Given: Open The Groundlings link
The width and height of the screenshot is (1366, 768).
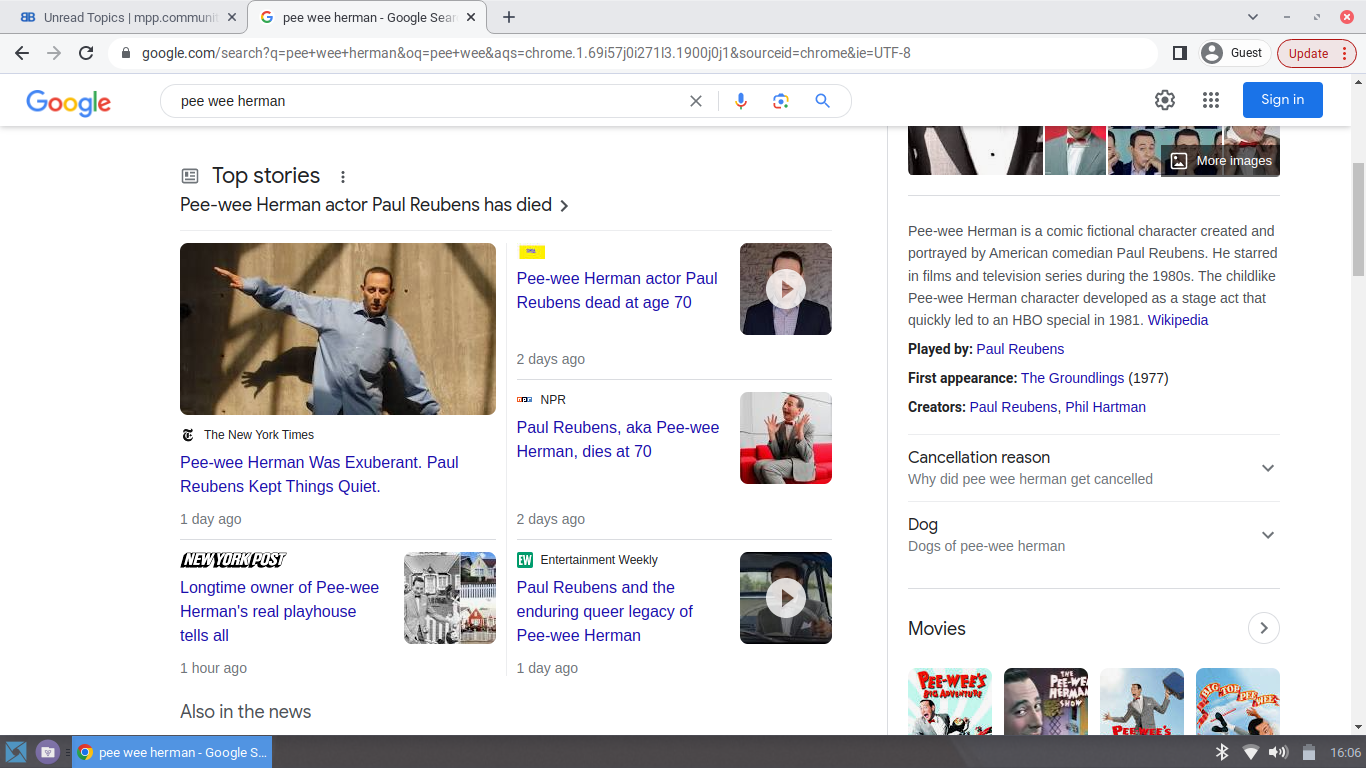Looking at the screenshot, I should 1072,378.
